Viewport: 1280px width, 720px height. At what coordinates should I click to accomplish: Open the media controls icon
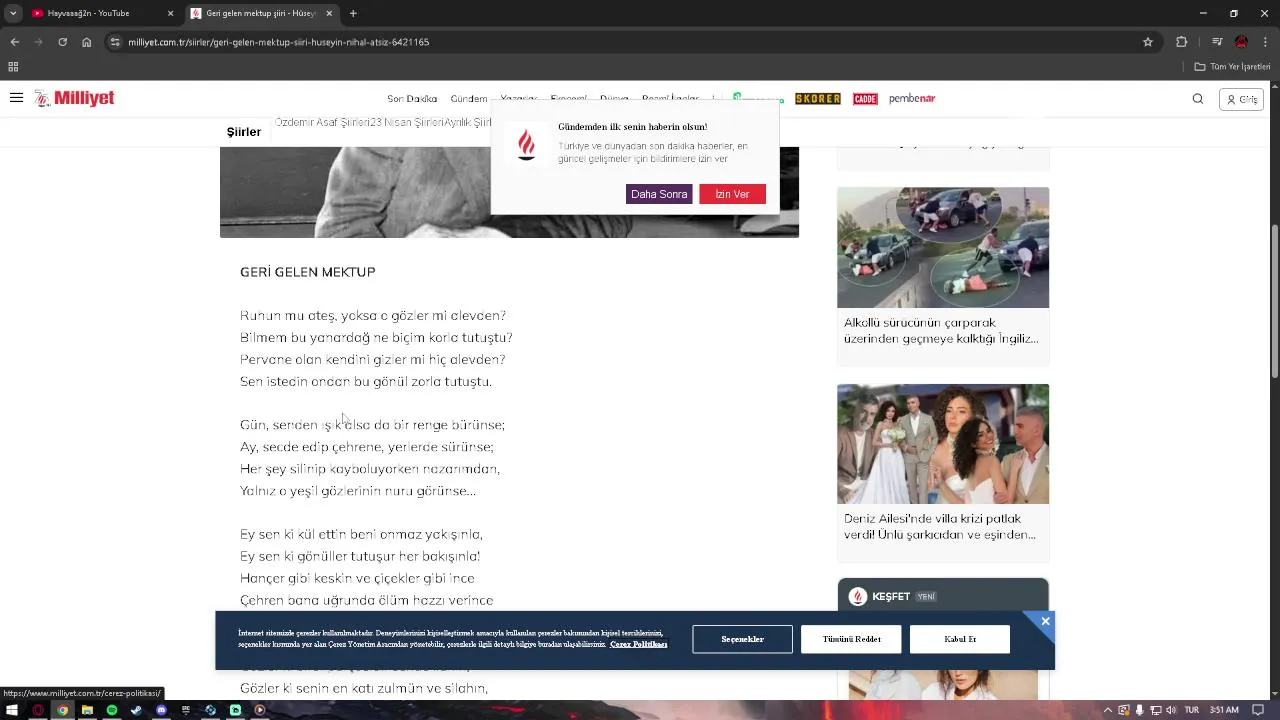pyautogui.click(x=1217, y=42)
